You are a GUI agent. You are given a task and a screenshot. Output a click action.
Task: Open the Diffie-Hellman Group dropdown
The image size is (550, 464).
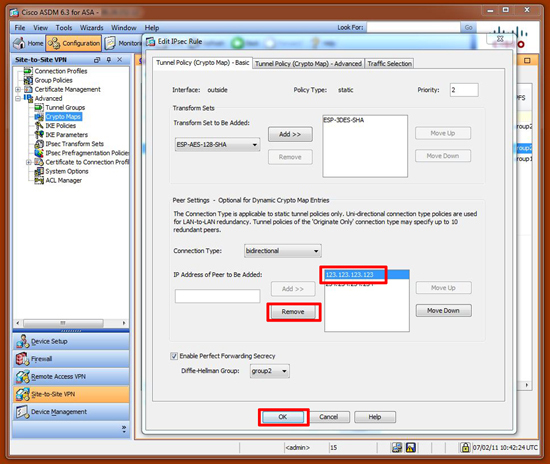pos(270,371)
